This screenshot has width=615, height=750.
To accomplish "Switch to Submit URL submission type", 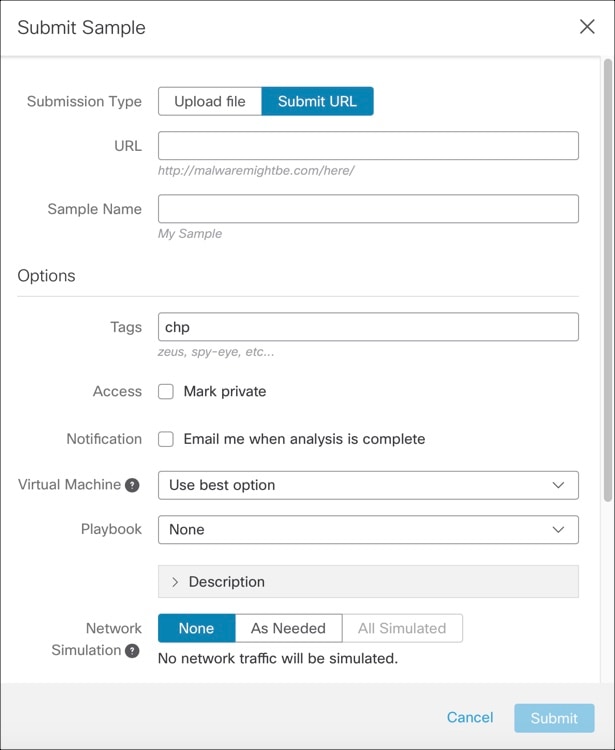I will click(317, 101).
